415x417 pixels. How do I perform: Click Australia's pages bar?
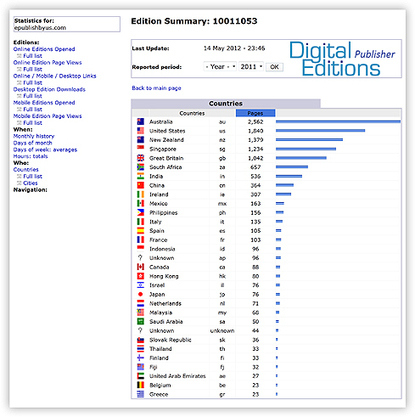338,122
